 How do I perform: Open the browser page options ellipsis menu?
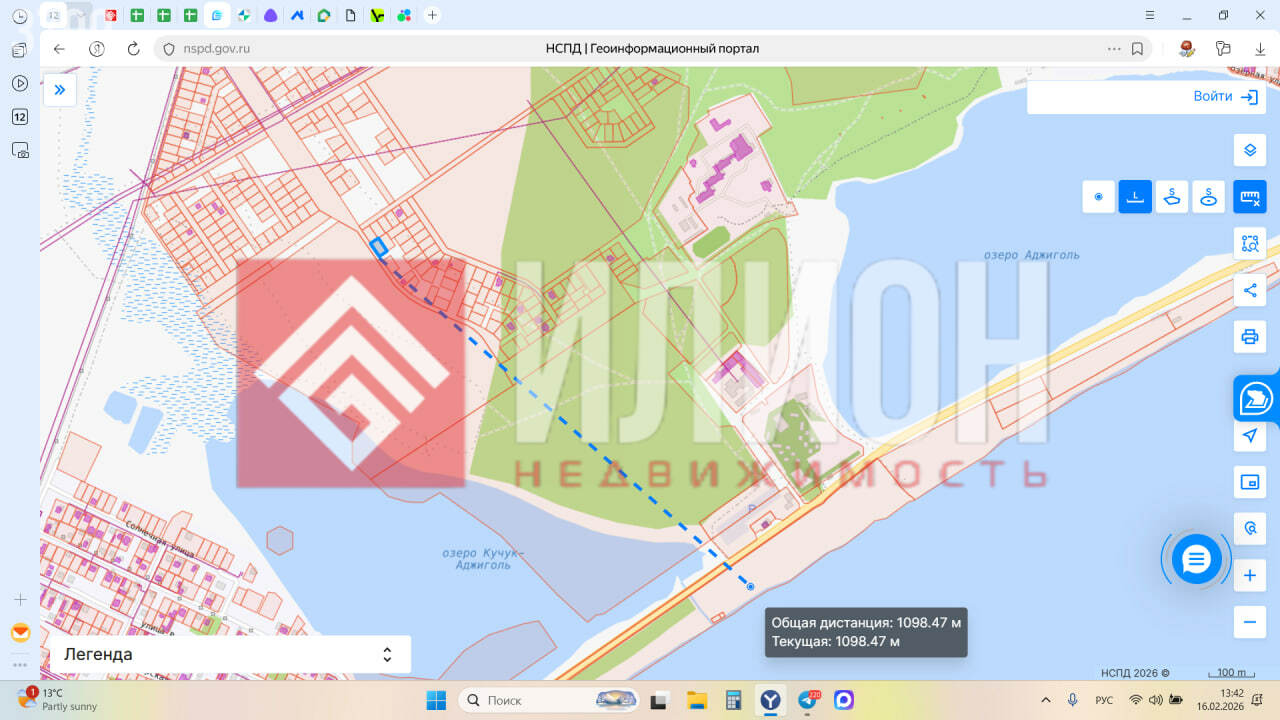pos(1114,49)
